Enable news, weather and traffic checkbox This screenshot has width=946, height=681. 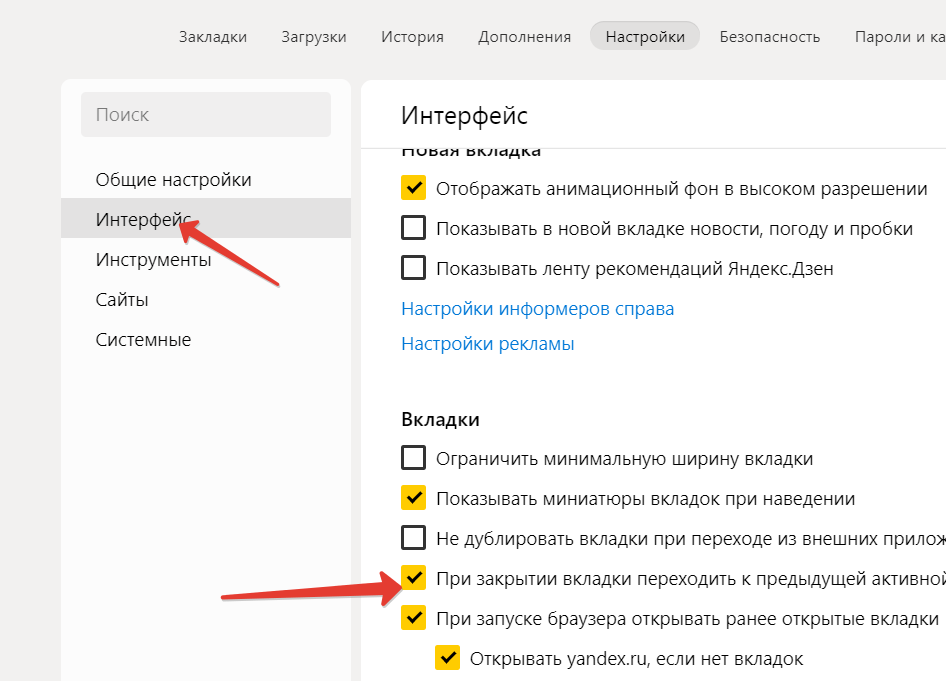click(x=413, y=228)
